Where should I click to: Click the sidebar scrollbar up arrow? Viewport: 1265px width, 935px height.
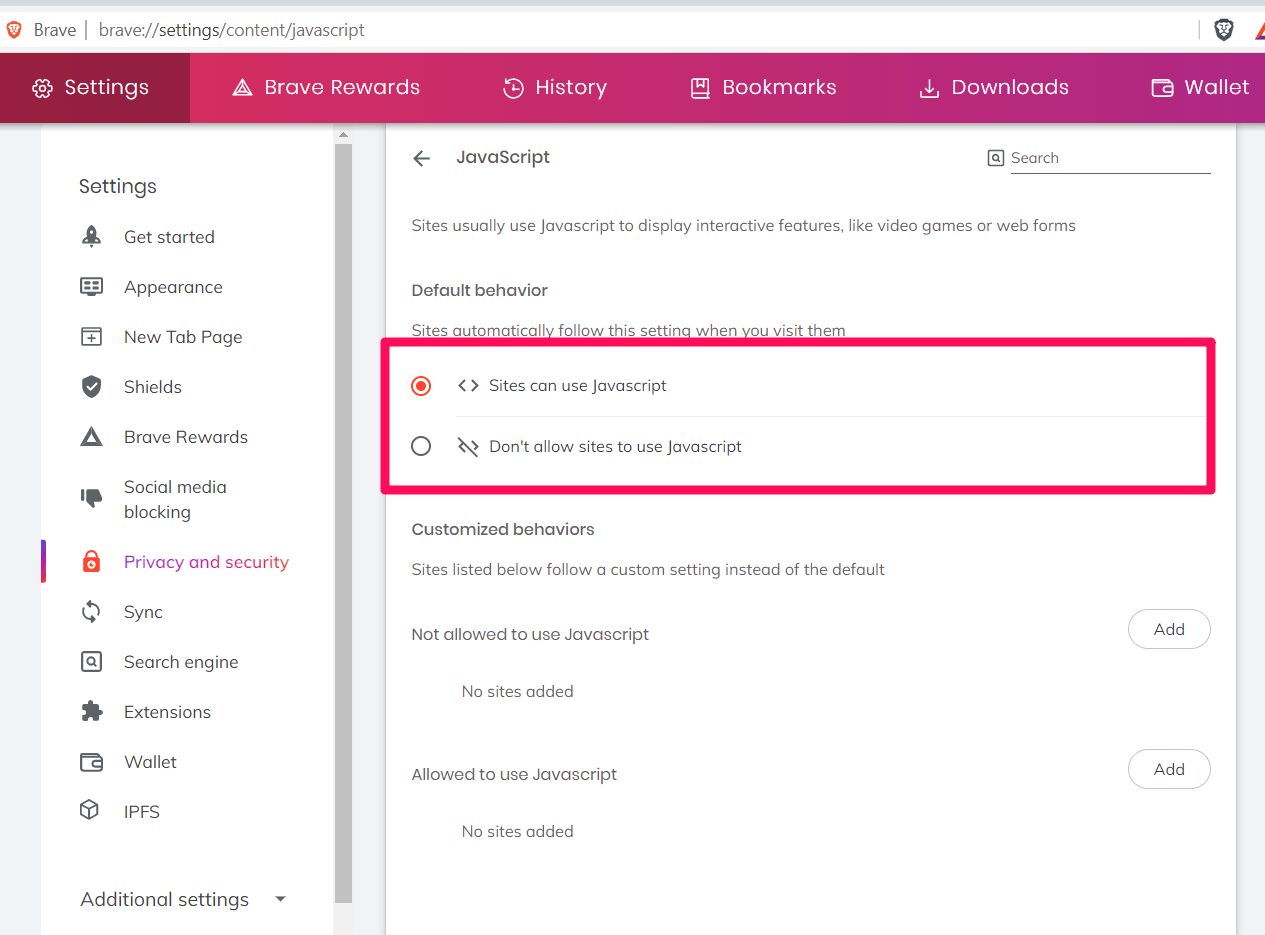[x=343, y=135]
